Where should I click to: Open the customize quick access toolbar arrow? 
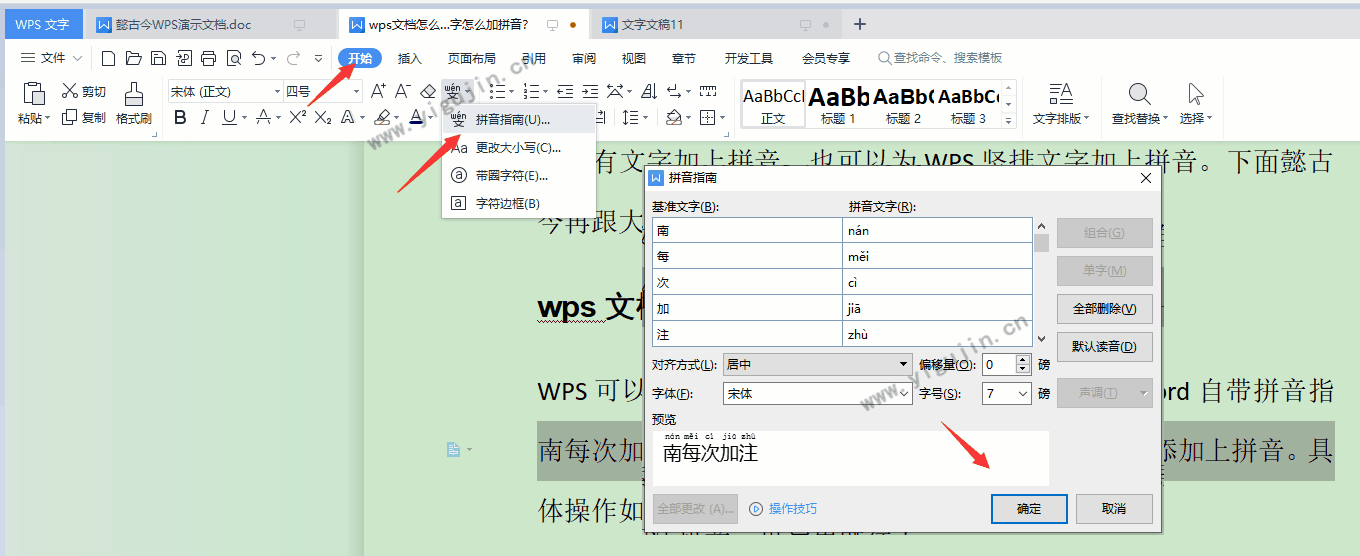point(319,58)
